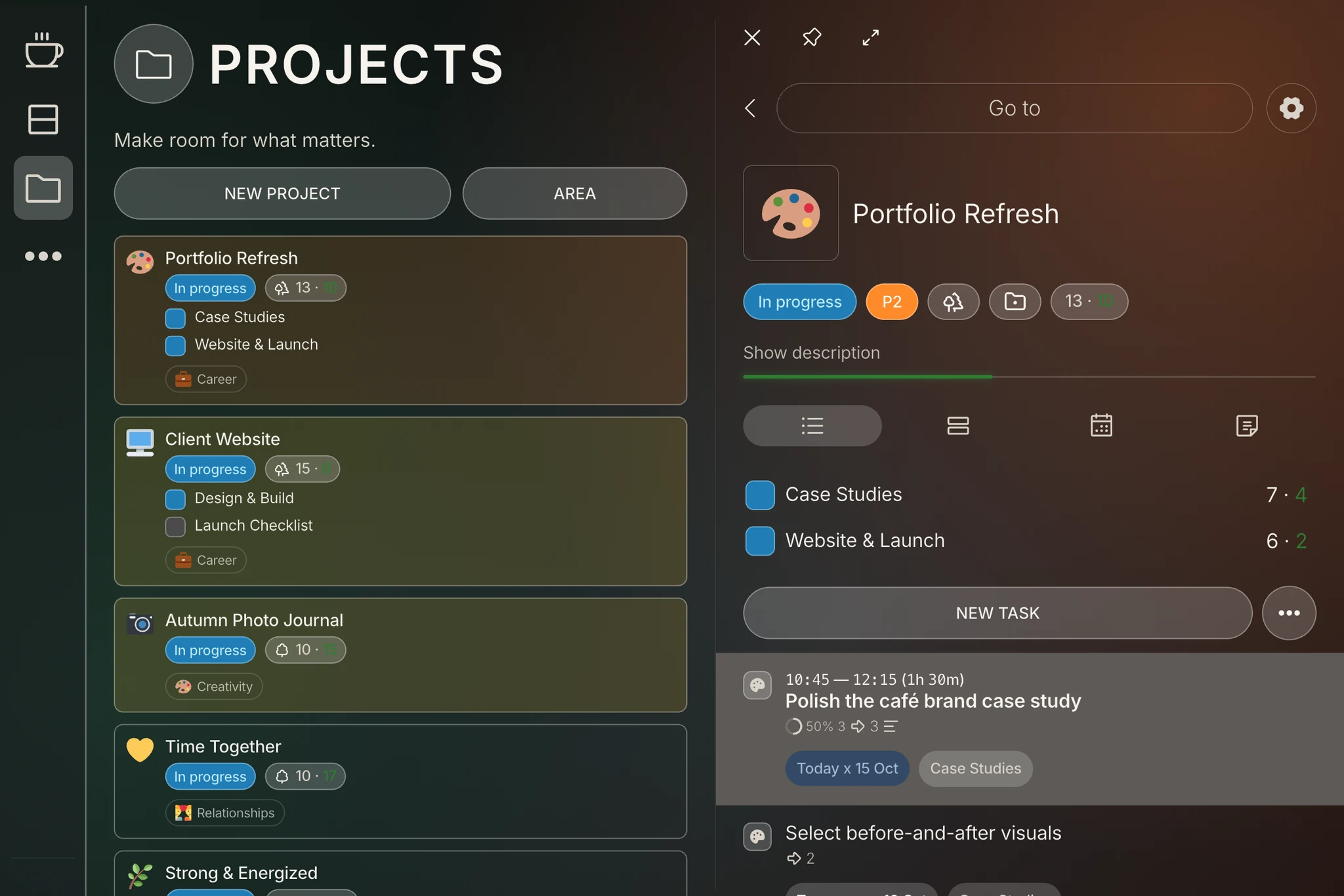This screenshot has height=896, width=1344.
Task: Click the 13 task count badge in detail panel
Action: pyautogui.click(x=1089, y=302)
